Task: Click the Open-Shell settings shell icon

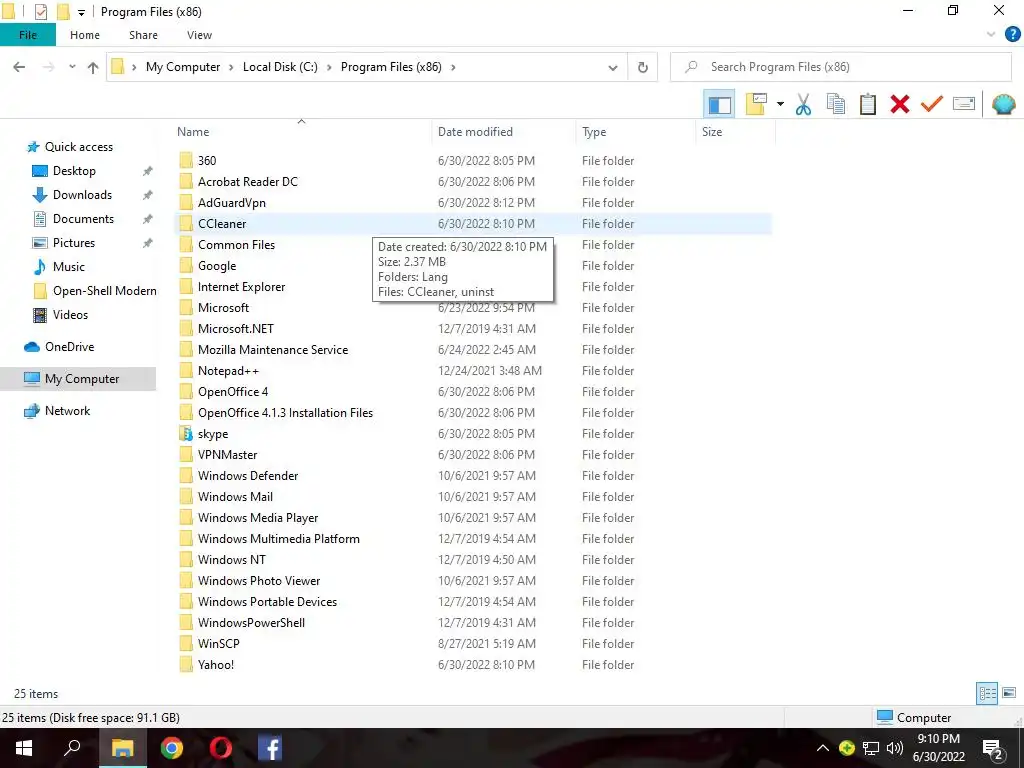Action: 1004,104
